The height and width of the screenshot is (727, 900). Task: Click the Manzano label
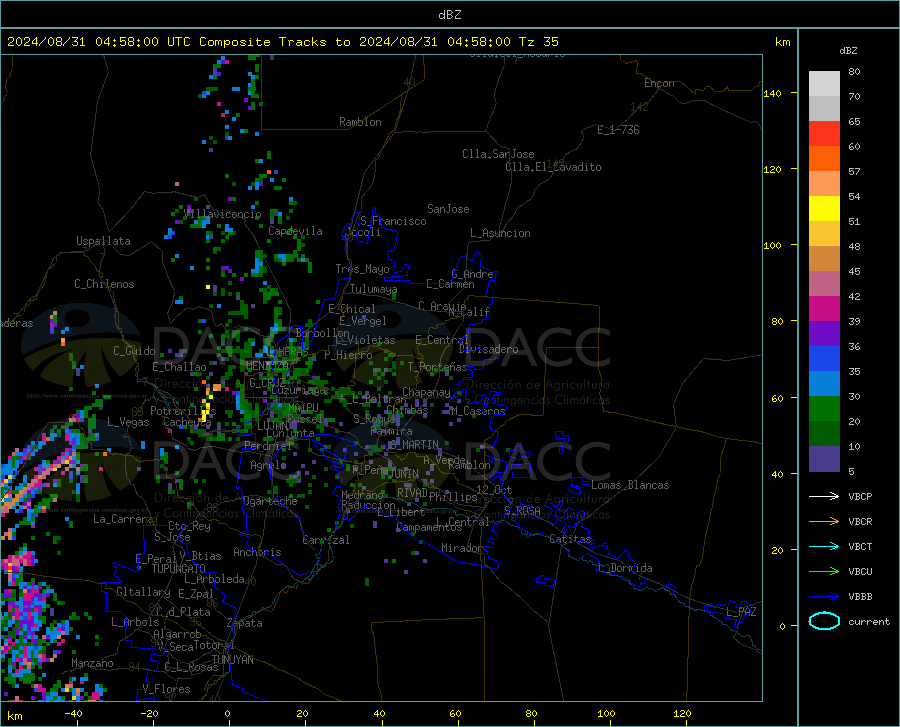[92, 663]
